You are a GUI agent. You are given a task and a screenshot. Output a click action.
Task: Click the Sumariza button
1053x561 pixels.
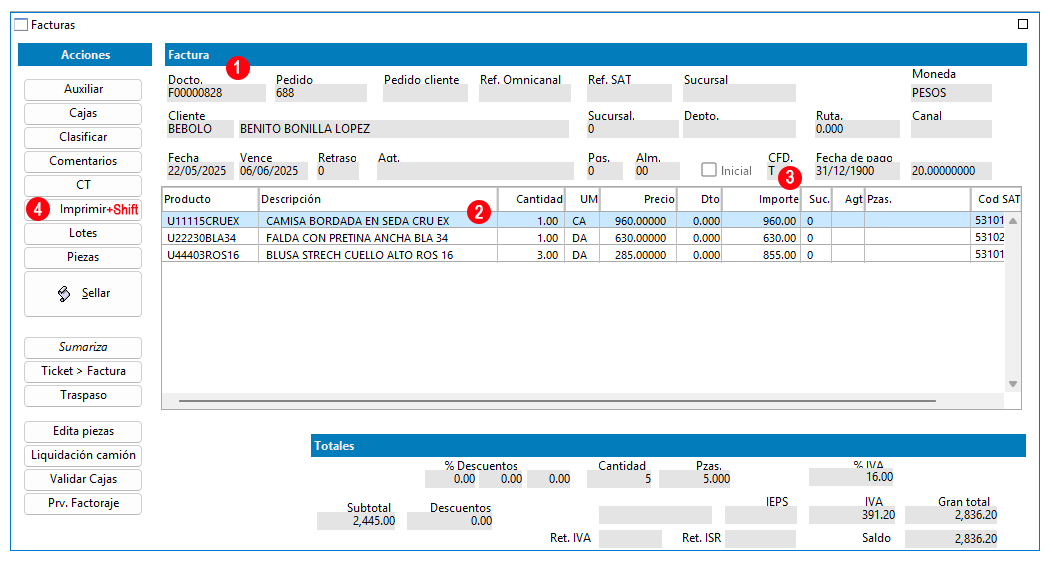(83, 347)
